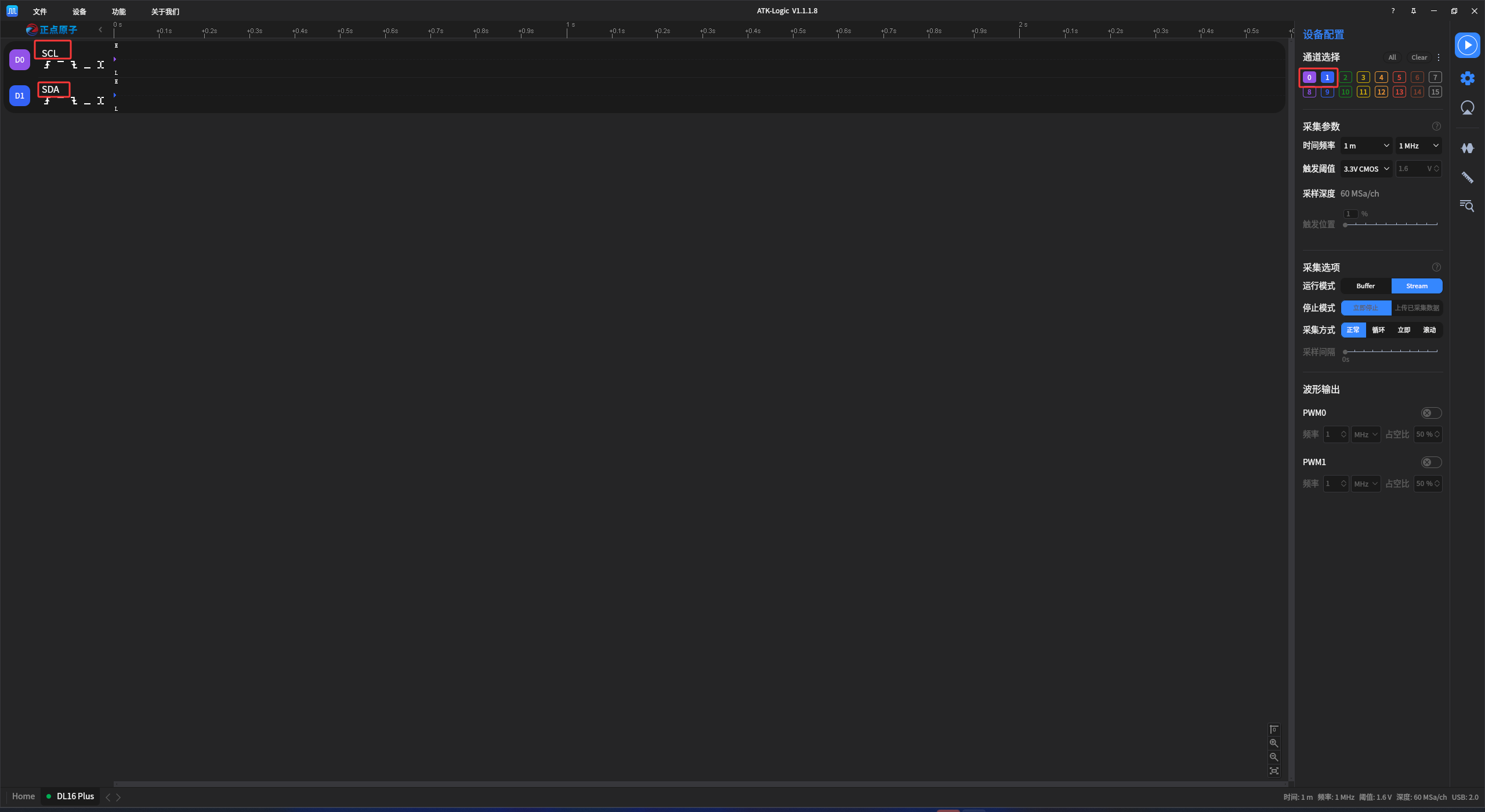Click the D0 channel color badge

click(20, 60)
